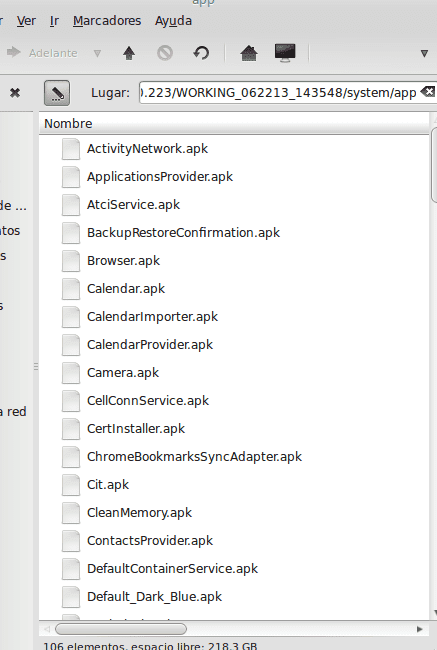437x650 pixels.
Task: Select CertInstaller.apk file
Action: (x=136, y=429)
